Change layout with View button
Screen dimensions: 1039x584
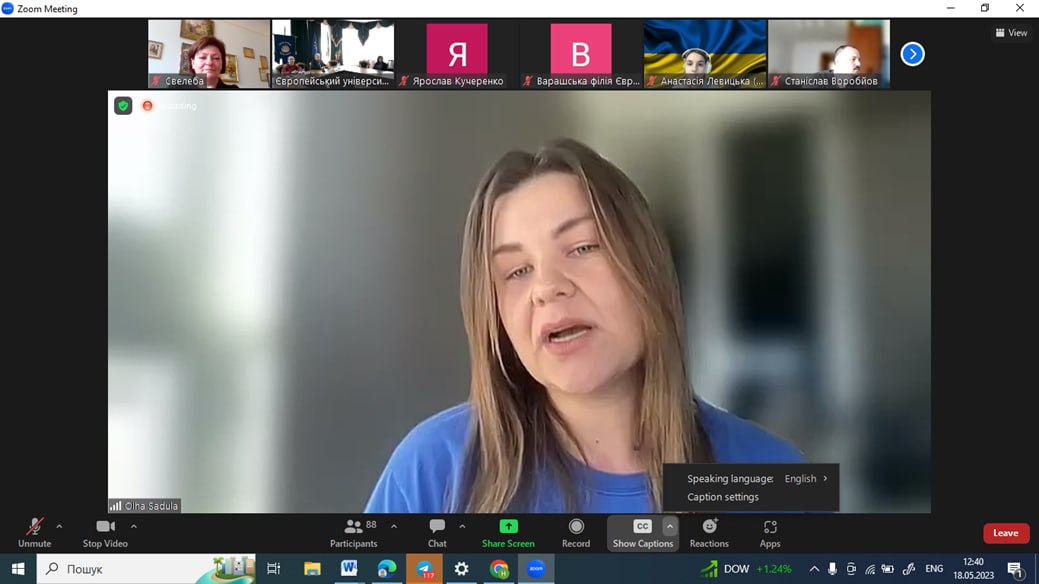point(1011,33)
